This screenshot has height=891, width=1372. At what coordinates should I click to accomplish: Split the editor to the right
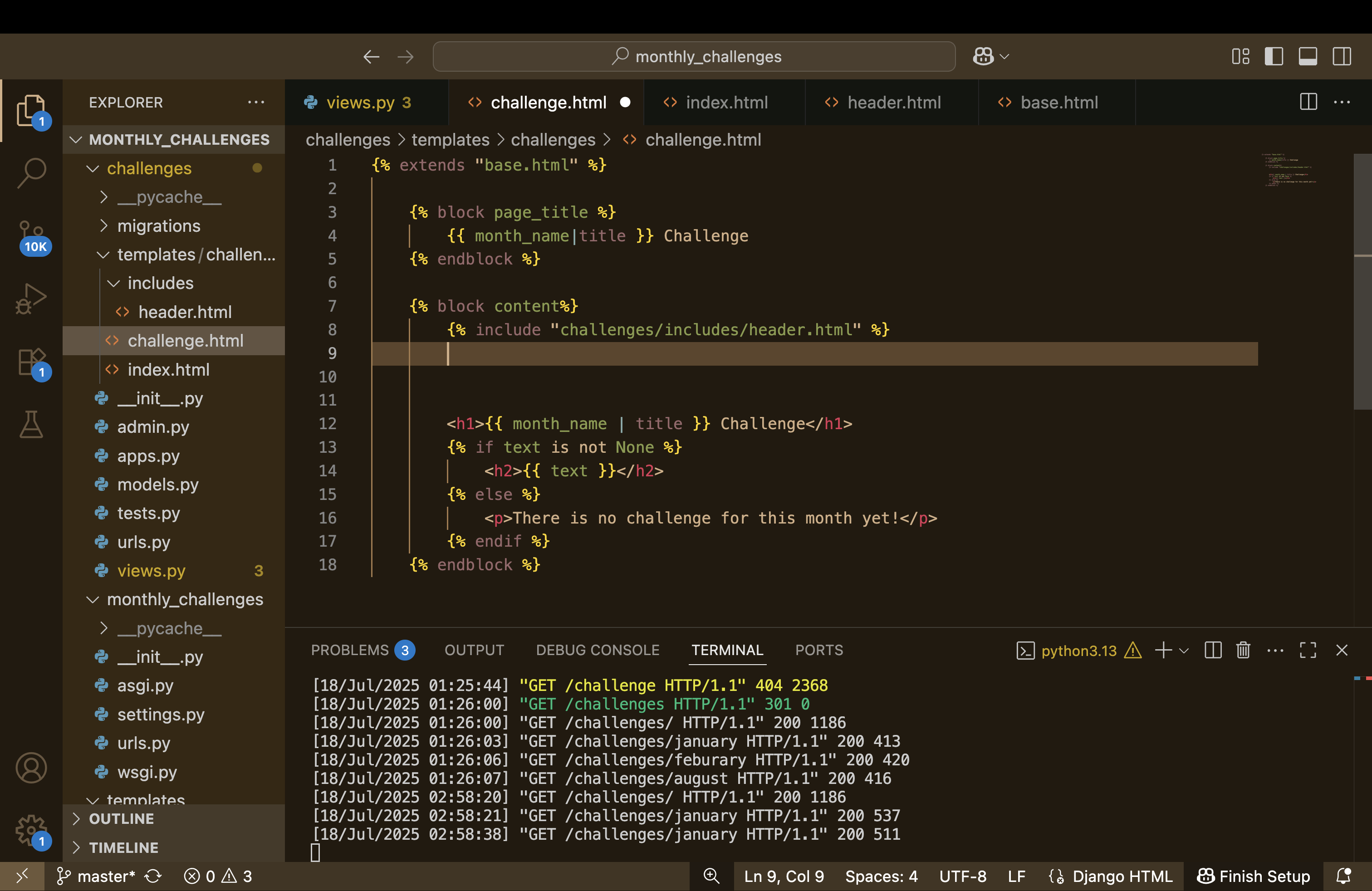click(1308, 102)
